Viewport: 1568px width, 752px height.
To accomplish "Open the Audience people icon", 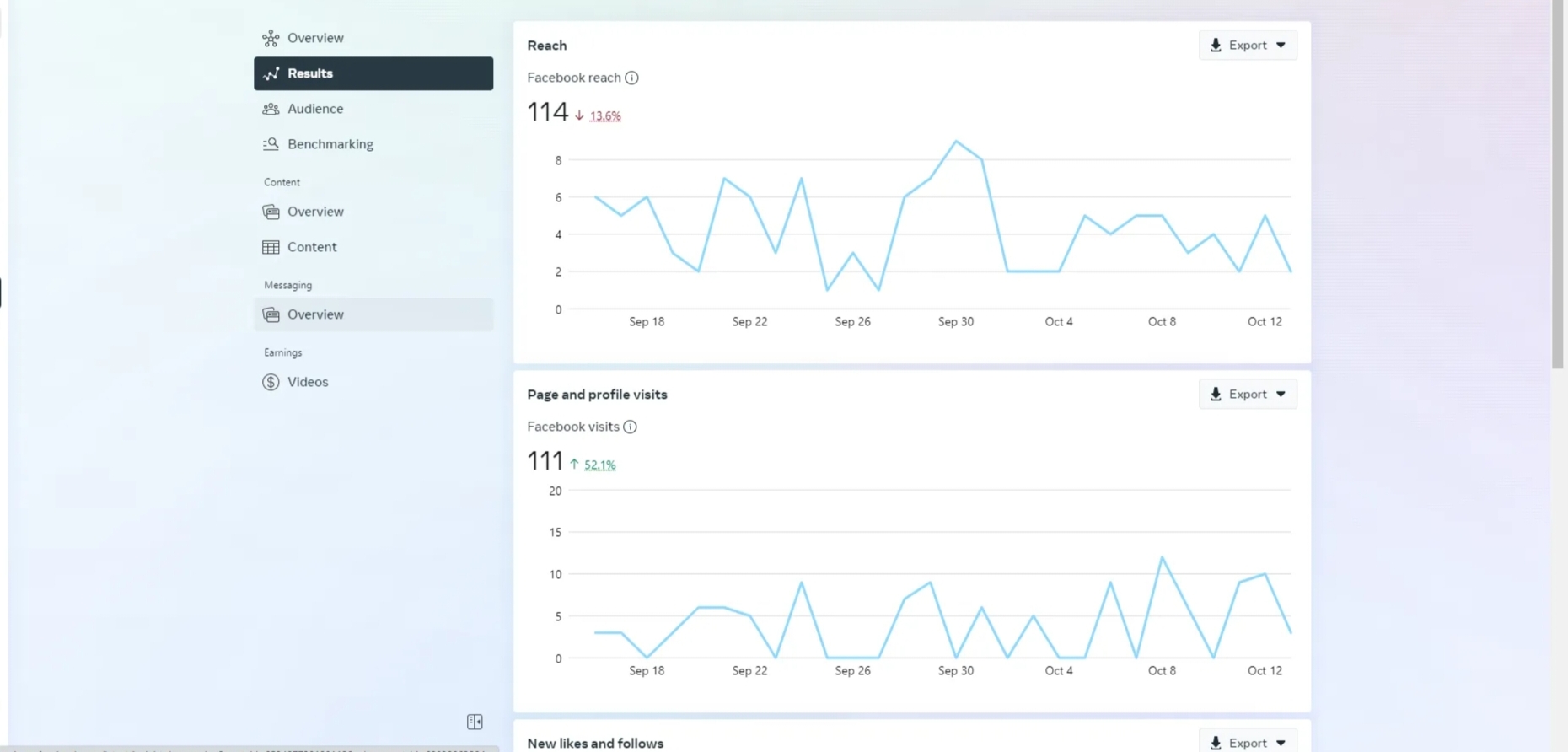I will point(271,109).
